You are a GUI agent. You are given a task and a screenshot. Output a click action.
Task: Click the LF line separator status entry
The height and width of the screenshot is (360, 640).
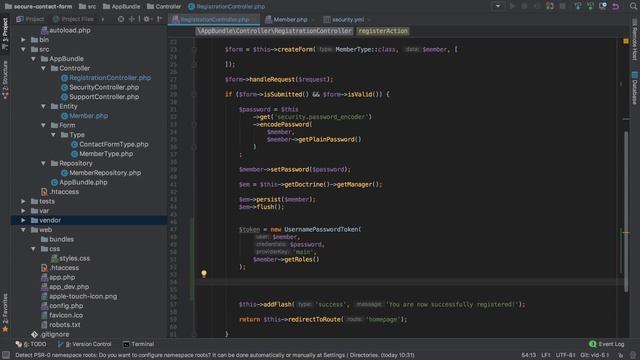point(546,355)
